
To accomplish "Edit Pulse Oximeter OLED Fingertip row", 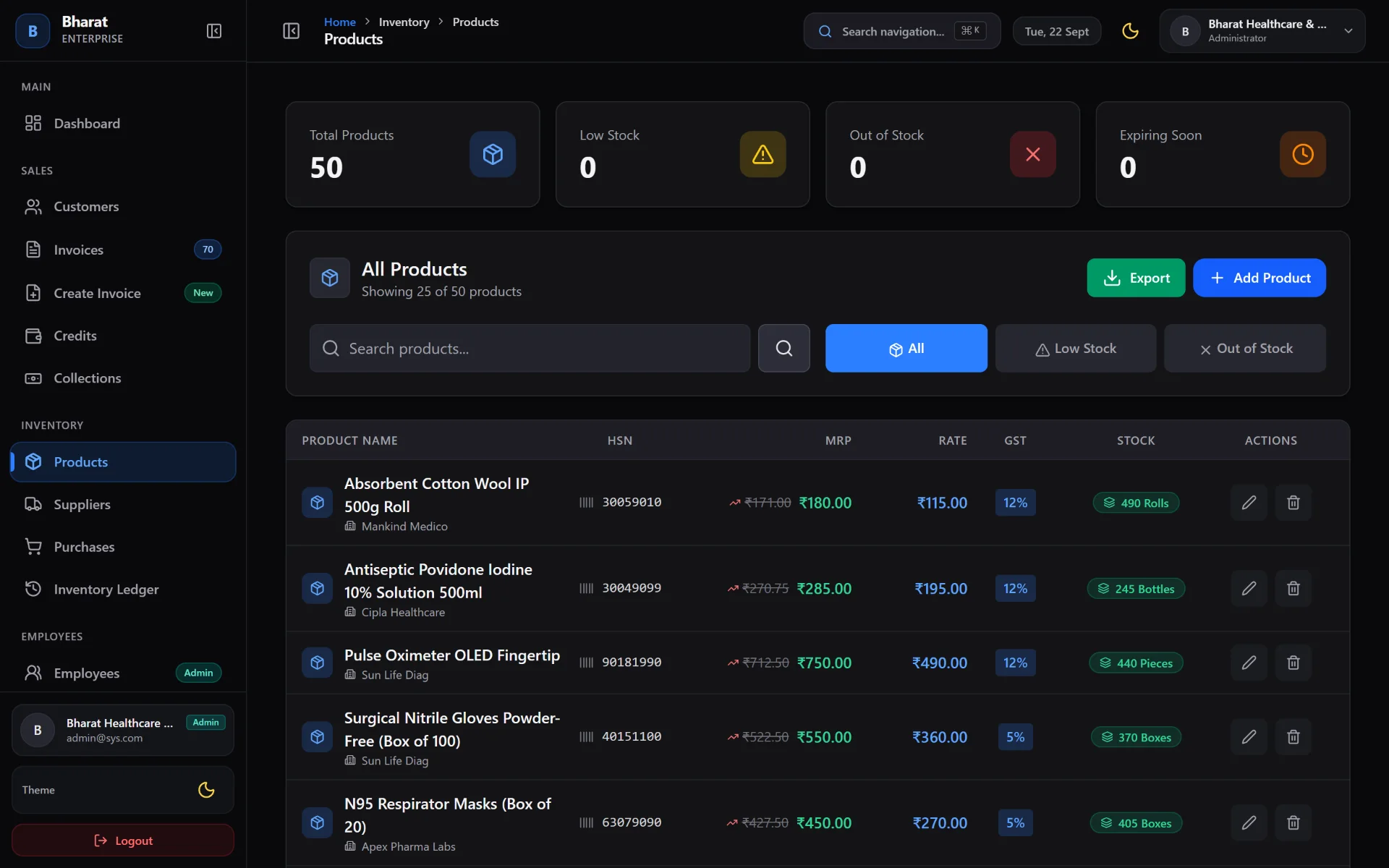I will (1249, 663).
